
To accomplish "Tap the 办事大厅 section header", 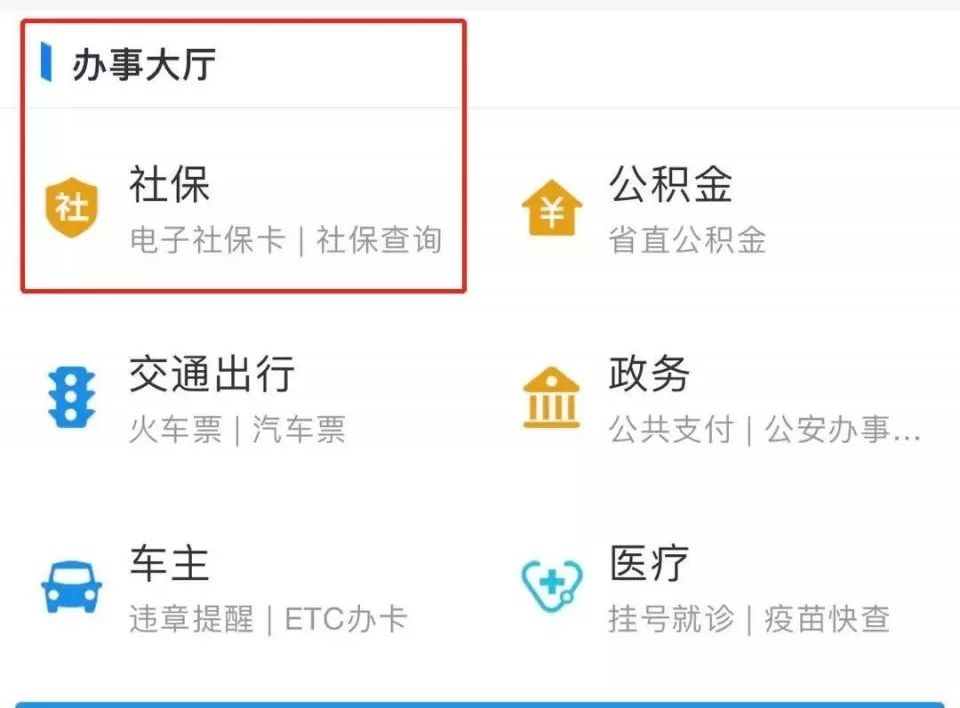I will click(x=143, y=64).
